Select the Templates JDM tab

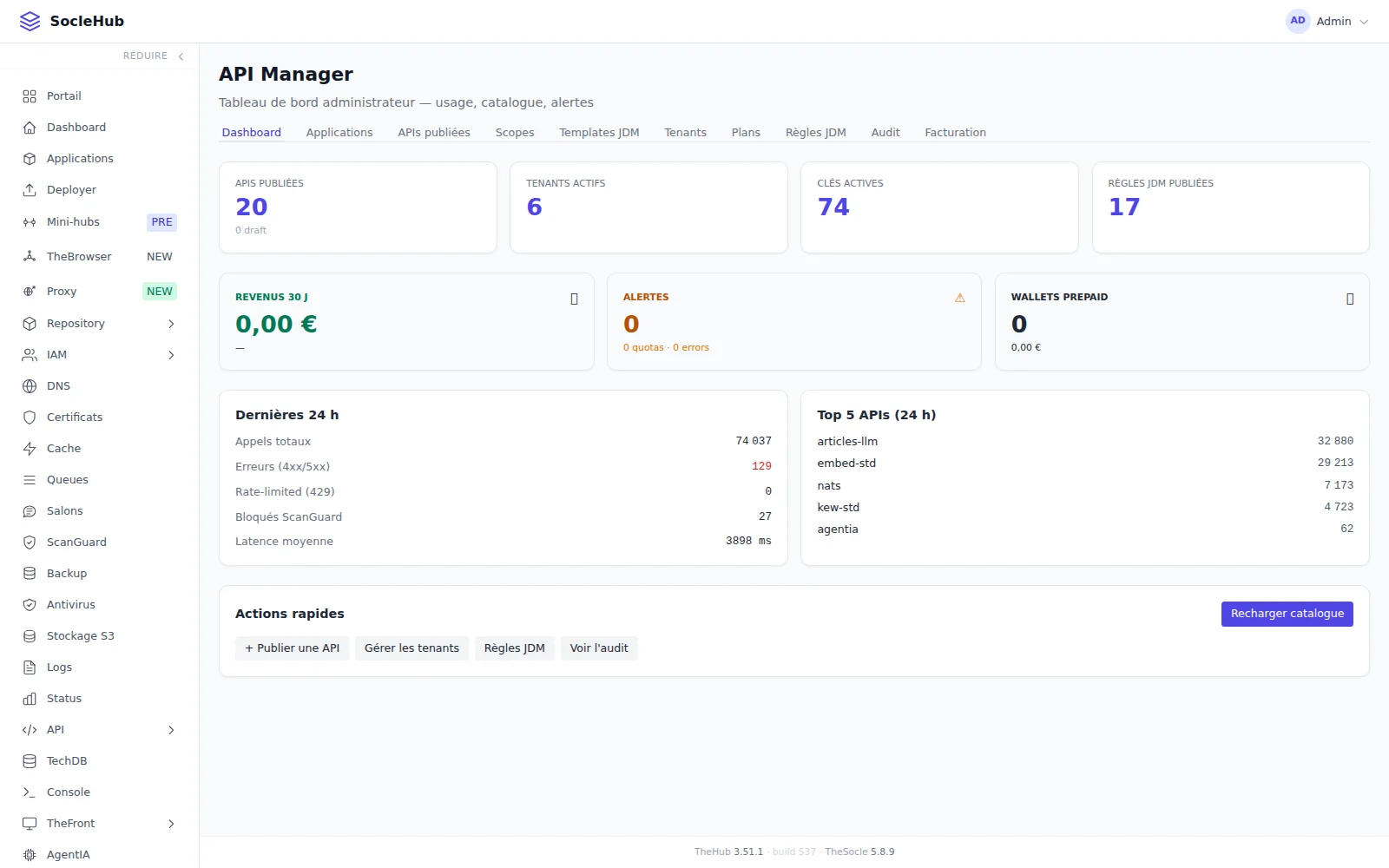[599, 133]
